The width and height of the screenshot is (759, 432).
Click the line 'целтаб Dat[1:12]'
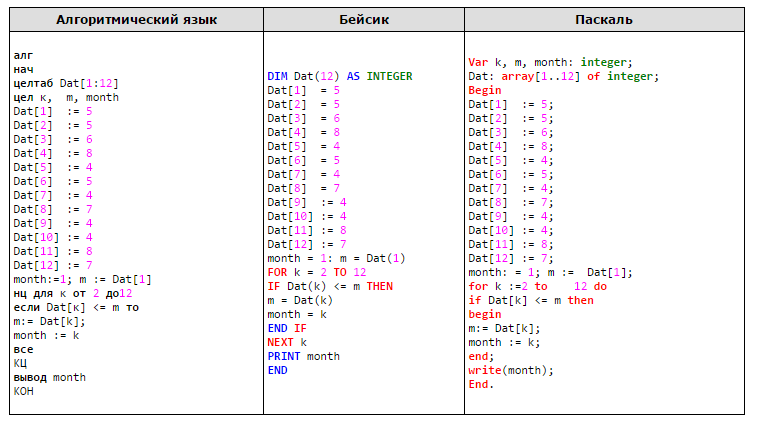(x=66, y=83)
